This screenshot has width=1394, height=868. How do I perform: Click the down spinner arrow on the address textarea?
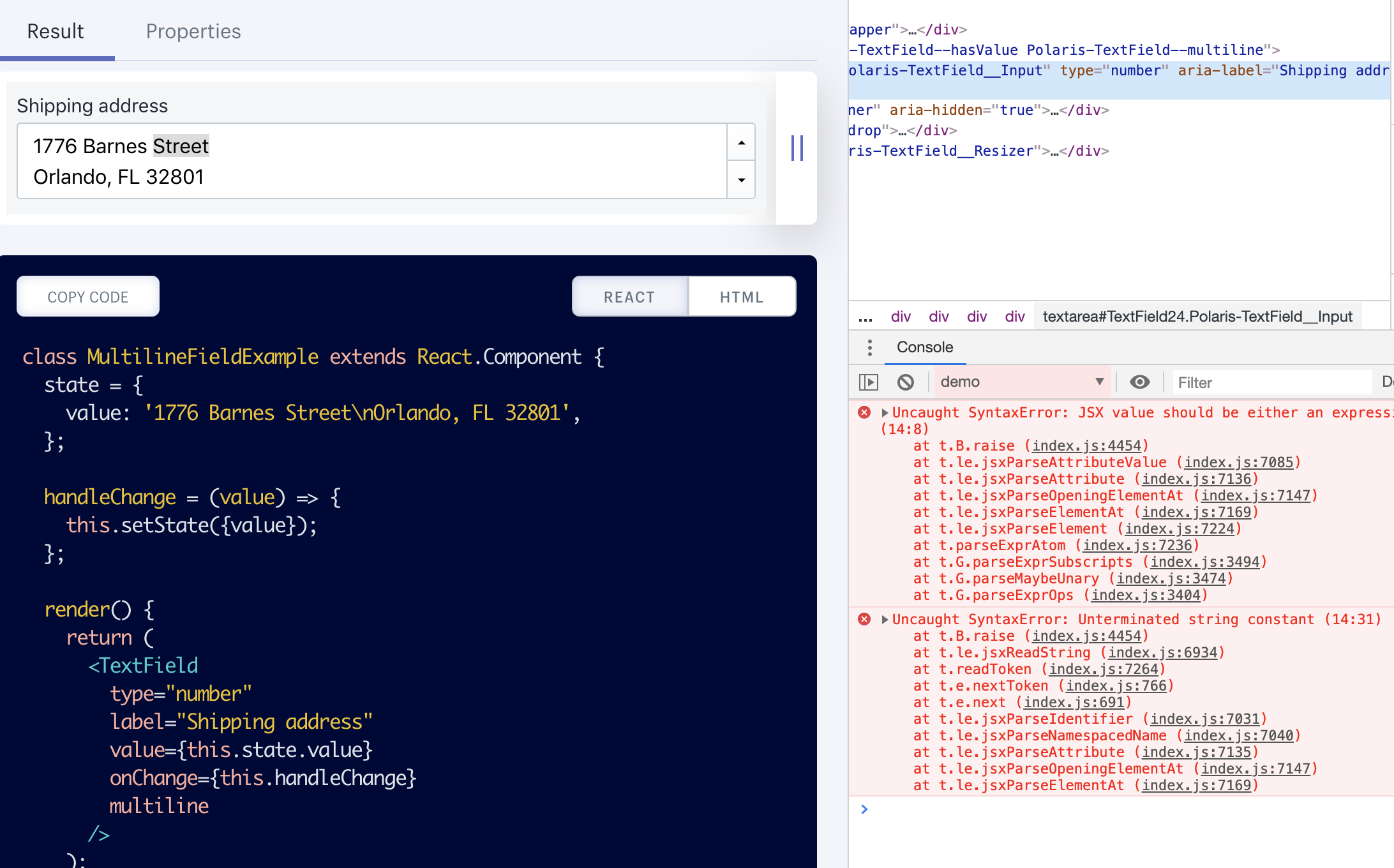point(740,181)
